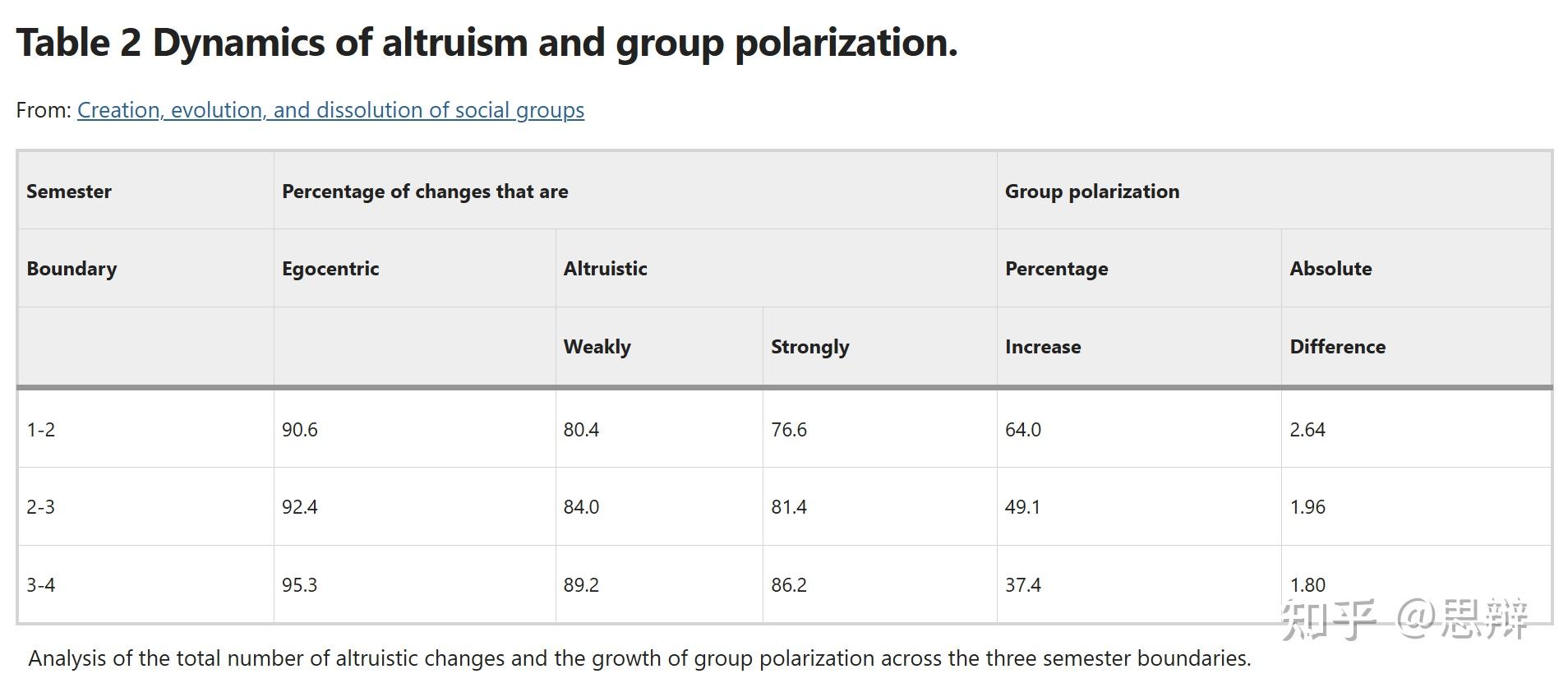Viewport: 1568px width, 683px height.
Task: Select the weakly altruistic value 84.0
Action: click(581, 507)
